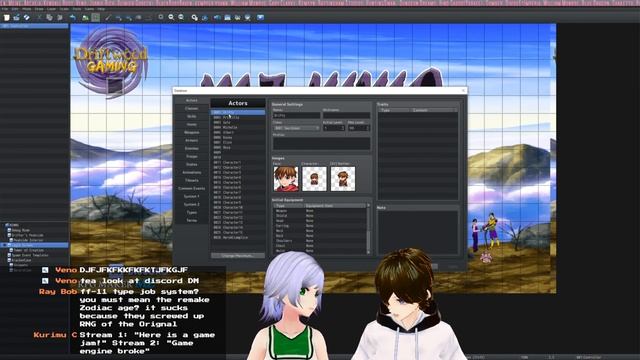
Task: Switch to the Common Events tab
Action: [x=191, y=188]
